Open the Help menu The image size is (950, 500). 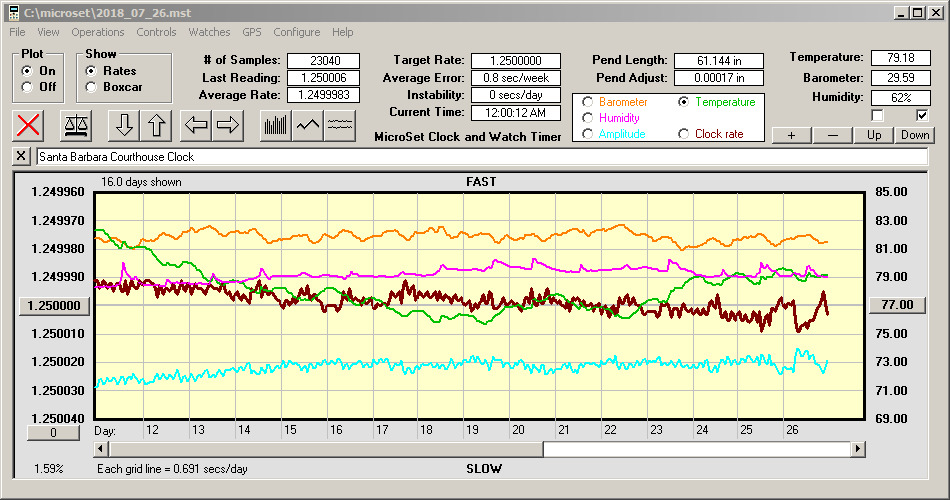[342, 32]
